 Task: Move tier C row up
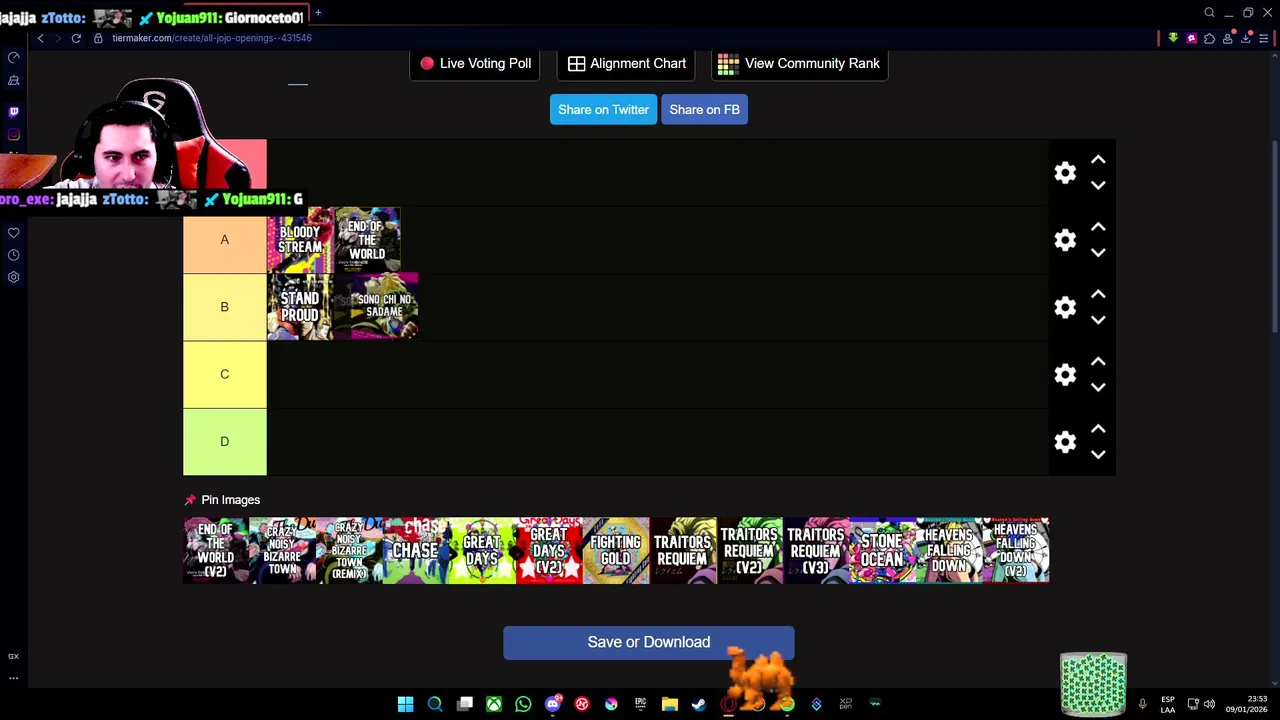(1098, 361)
